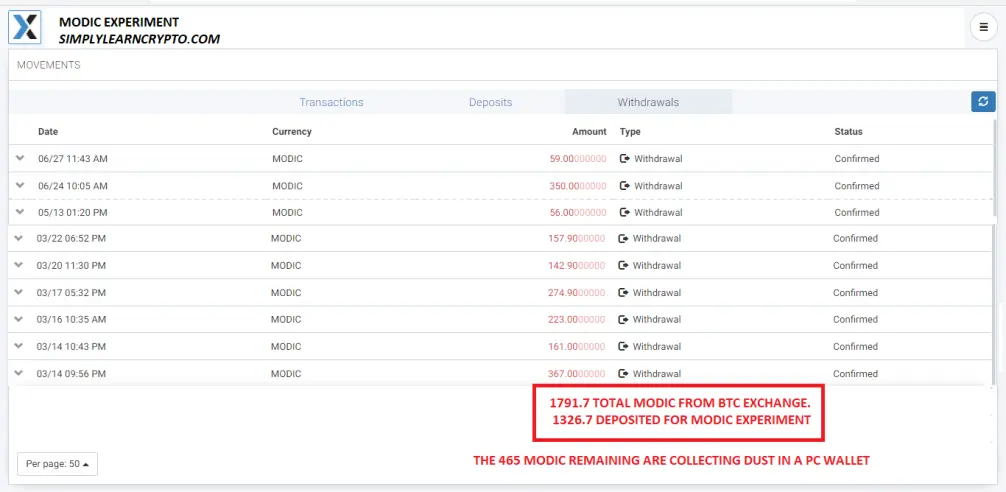
Task: Click MODIC currency in 03/17 05:32 PM row
Action: [286, 293]
